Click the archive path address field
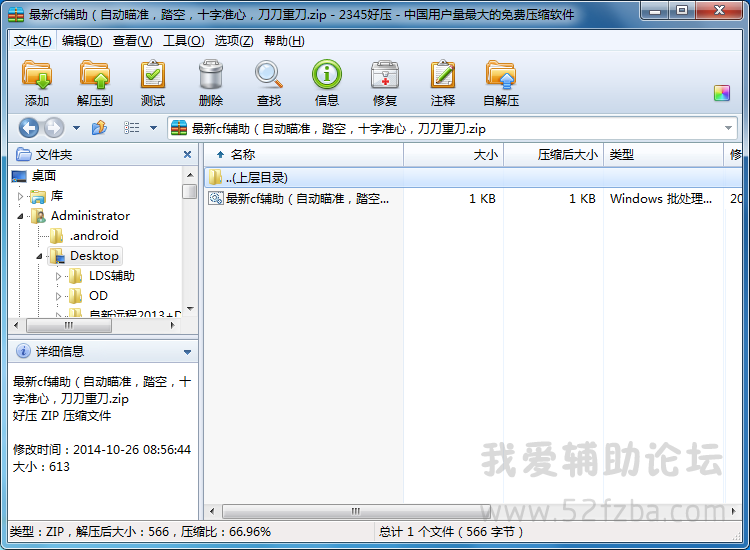Screen dimensions: 750x550 (x=452, y=128)
